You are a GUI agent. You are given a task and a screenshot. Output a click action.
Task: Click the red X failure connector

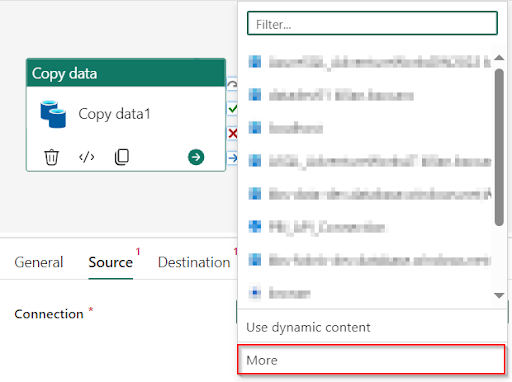coord(233,134)
